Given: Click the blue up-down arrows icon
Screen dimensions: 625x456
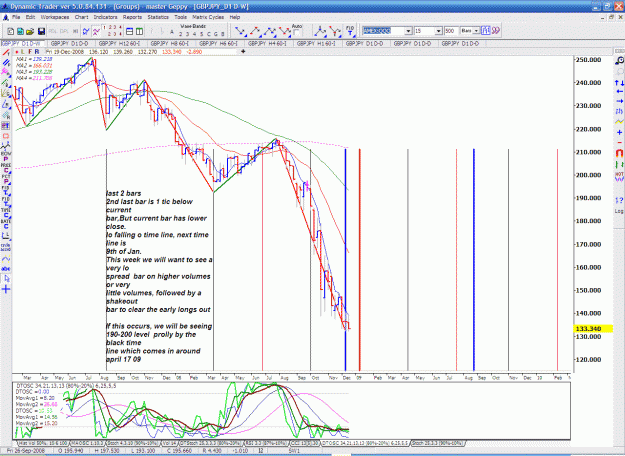Looking at the screenshot, I should point(619,83).
